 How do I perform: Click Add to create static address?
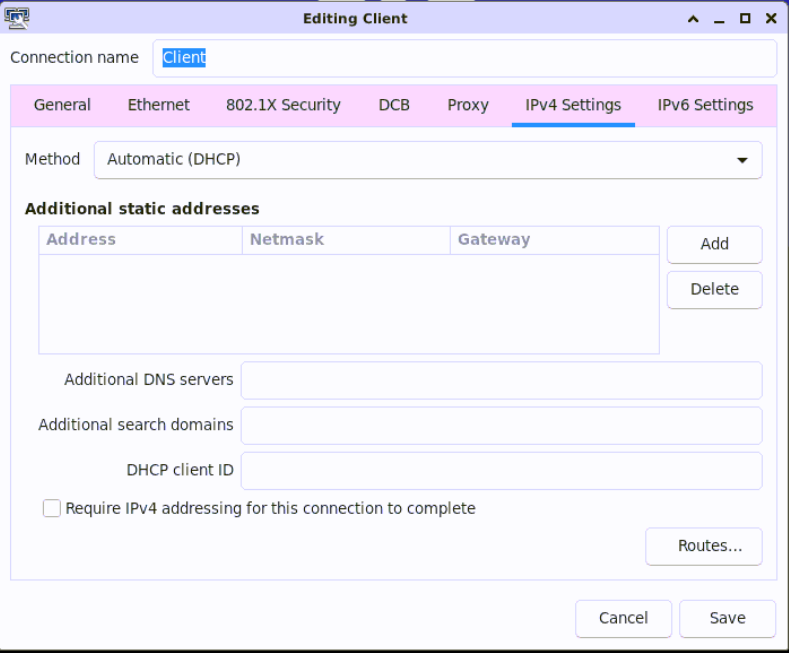(x=714, y=244)
